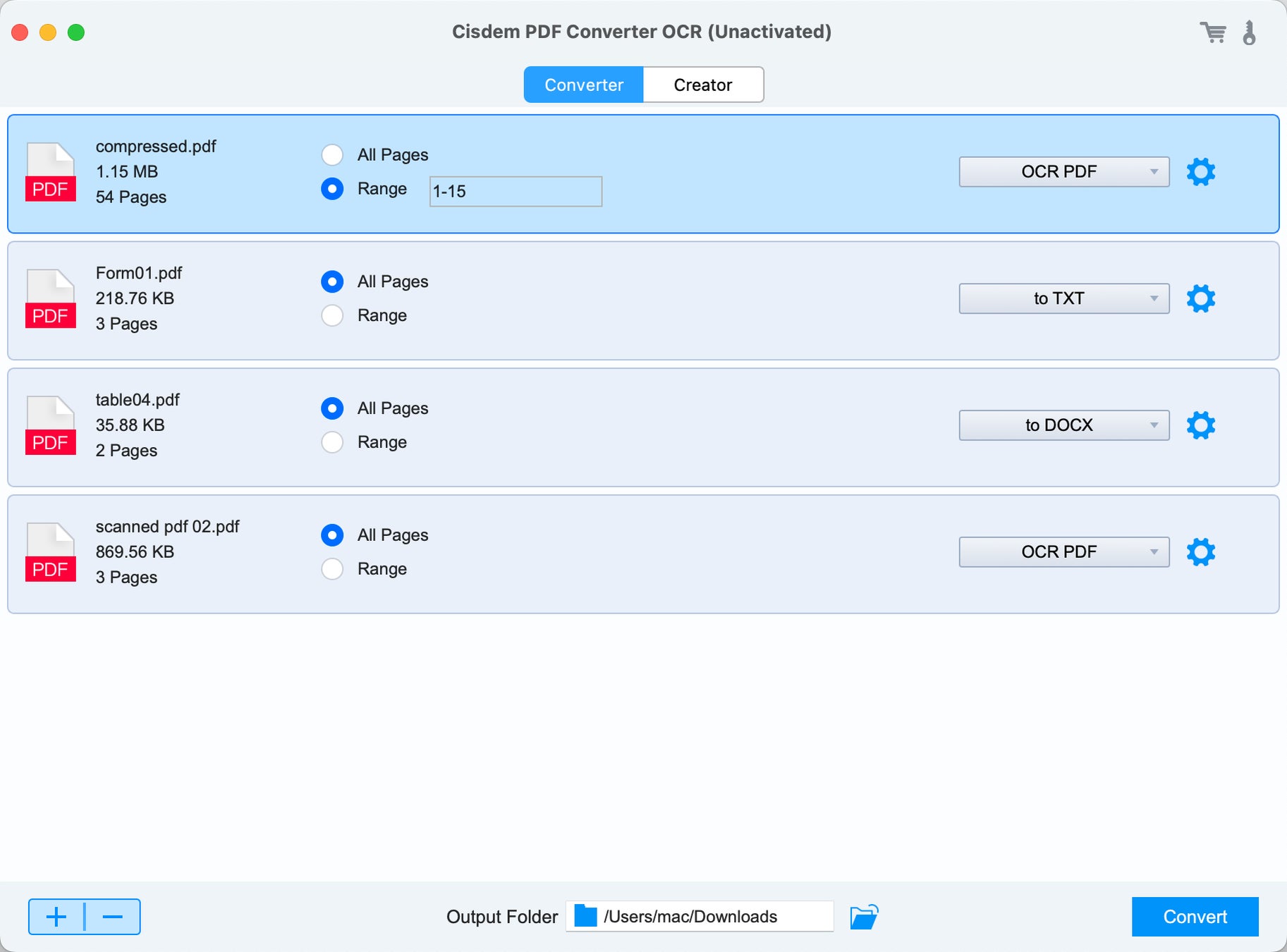Click the PDF file icon of Form01.pdf
Image resolution: width=1287 pixels, height=952 pixels.
(x=51, y=299)
